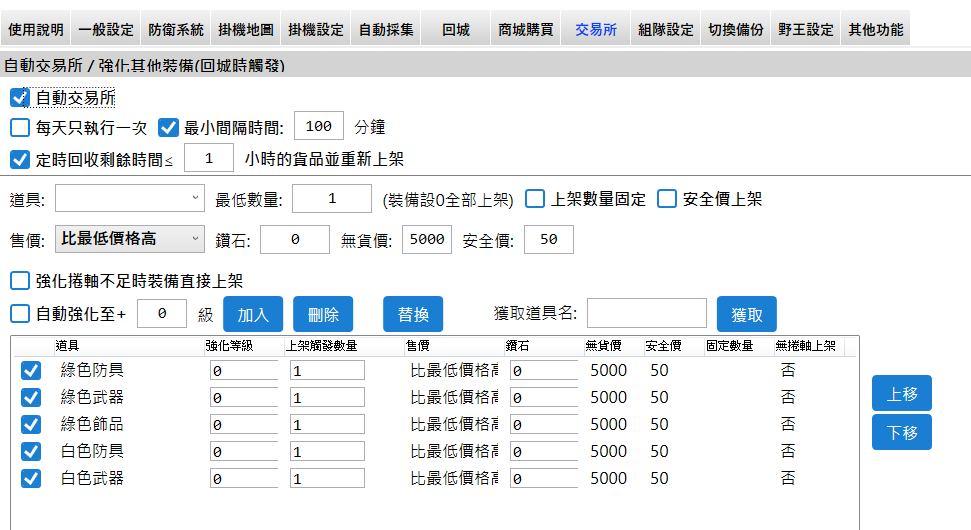The width and height of the screenshot is (971, 530).
Task: Enable 每天只執行一次 option
Action: click(20, 127)
